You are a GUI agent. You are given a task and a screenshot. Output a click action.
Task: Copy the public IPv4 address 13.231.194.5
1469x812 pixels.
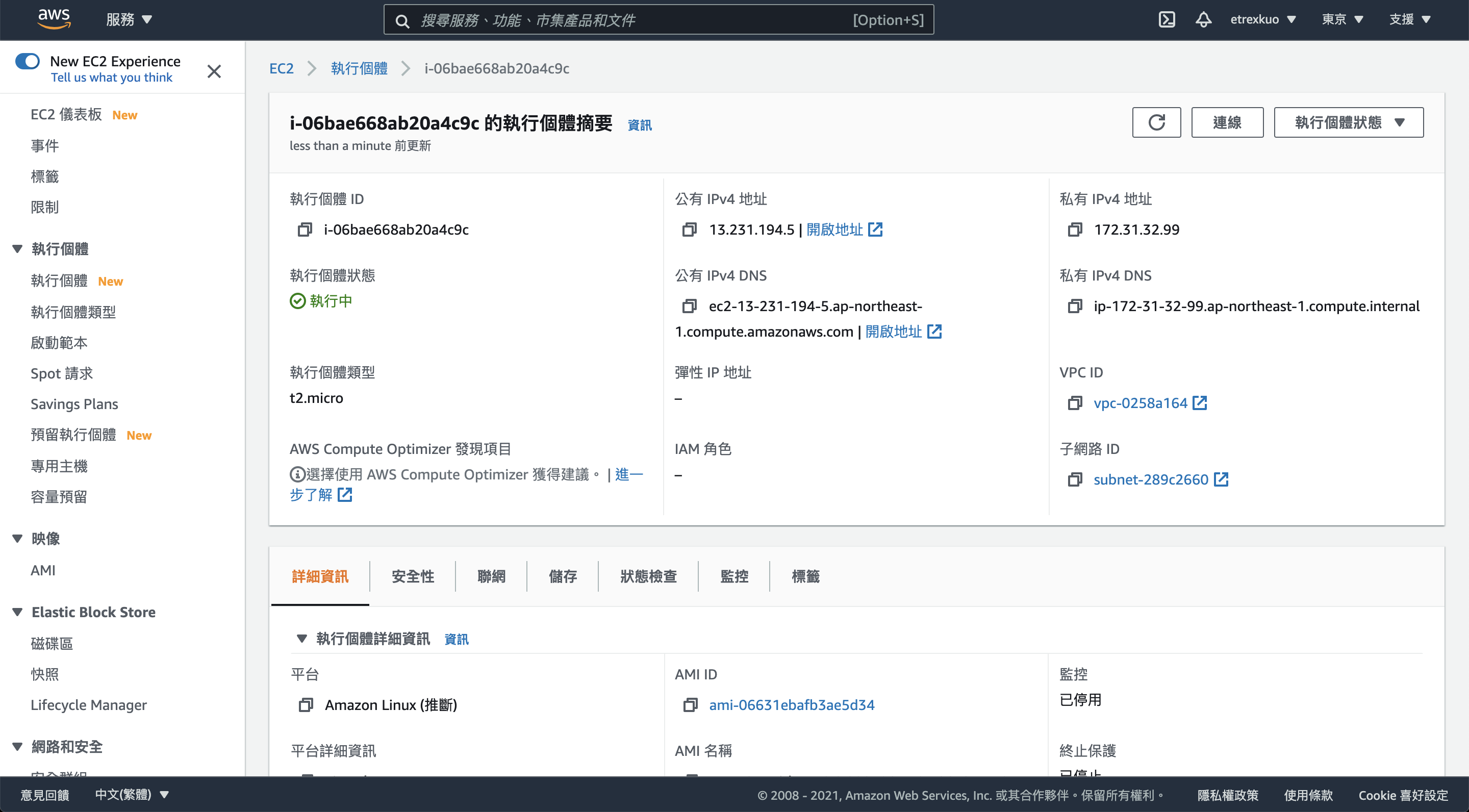point(690,230)
